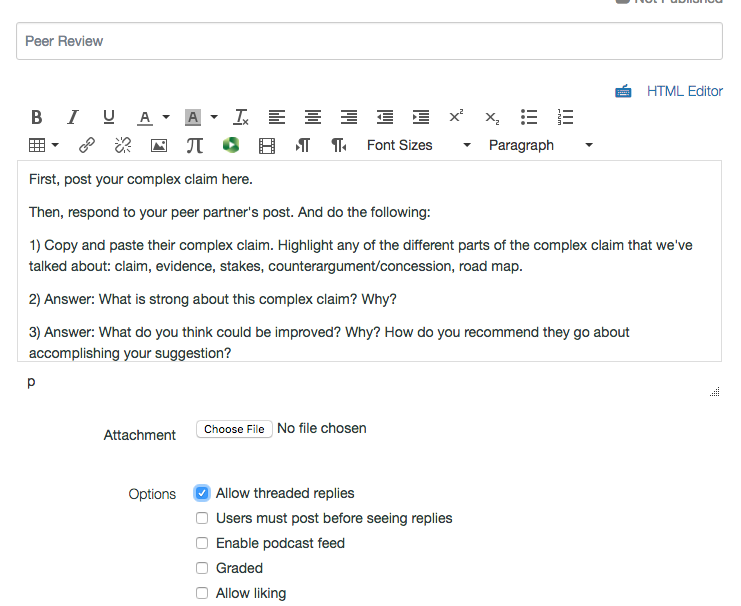Insert a math equation with the Pi icon

tap(194, 145)
